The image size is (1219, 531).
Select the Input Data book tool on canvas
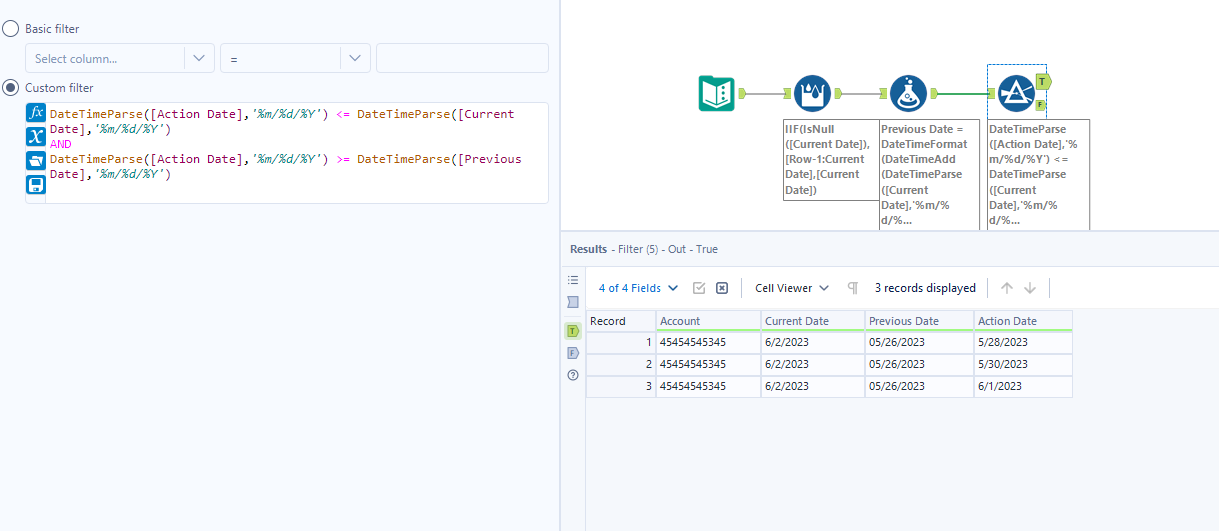pos(716,94)
